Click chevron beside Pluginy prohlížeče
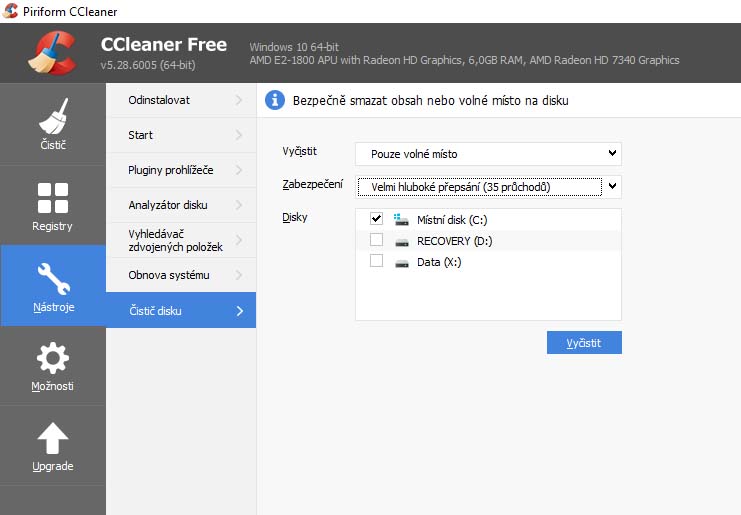Image resolution: width=741 pixels, height=515 pixels. point(239,170)
